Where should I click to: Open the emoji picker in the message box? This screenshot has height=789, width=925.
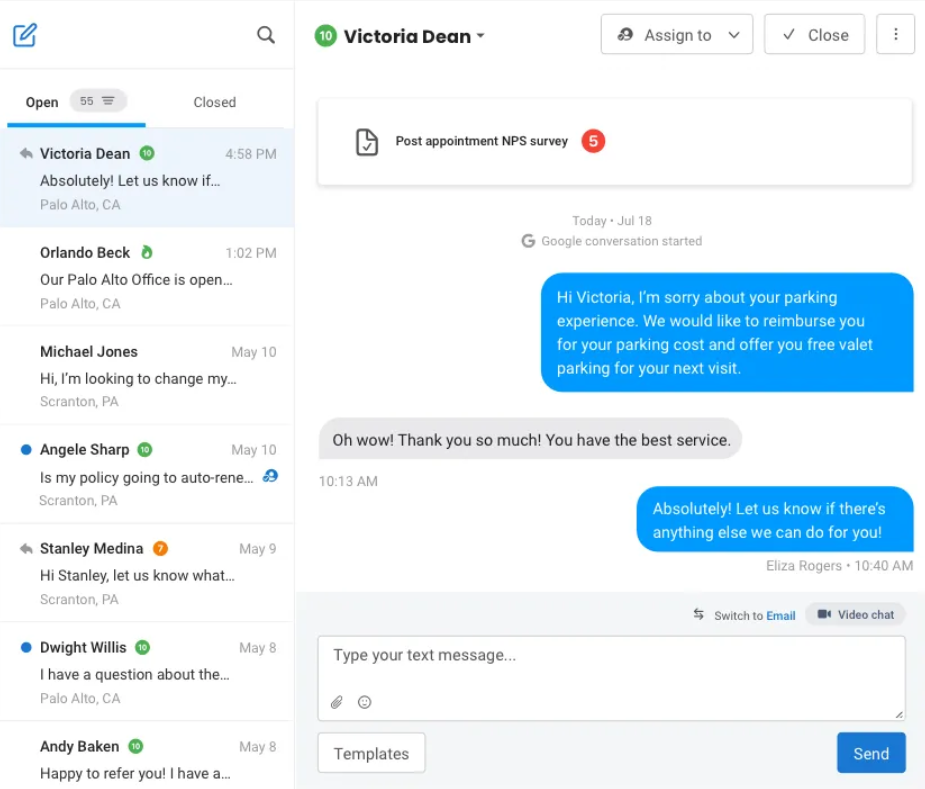[364, 702]
